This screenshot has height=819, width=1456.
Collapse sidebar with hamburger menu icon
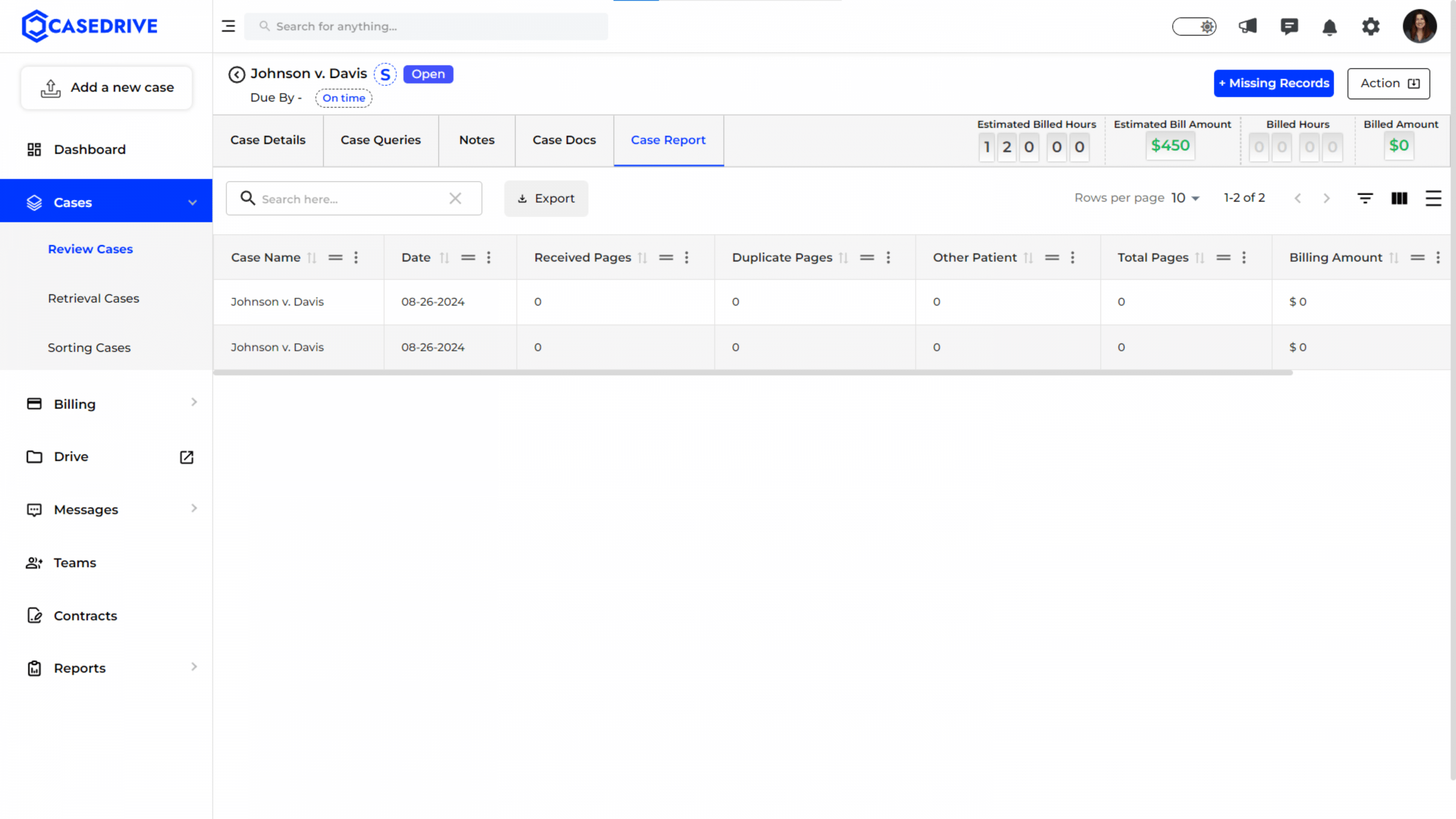[229, 26]
